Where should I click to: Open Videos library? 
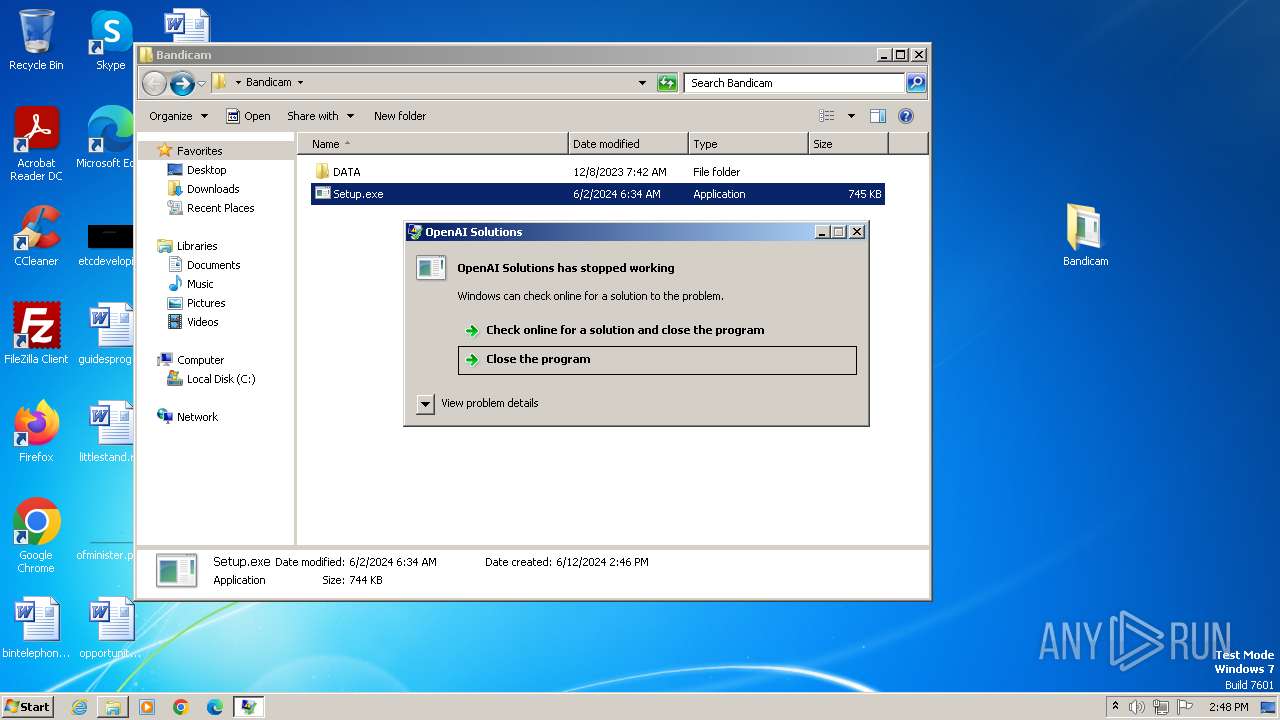tap(202, 322)
